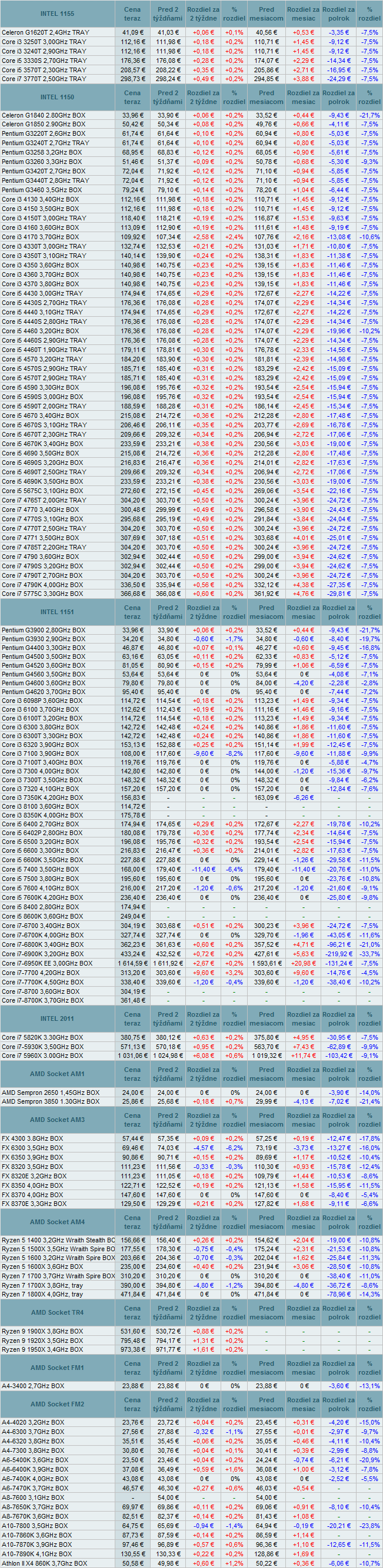The image size is (383, 1568).
Task: Select the A6-7470K 3,7GHz BOX row name
Action: tap(35, 1487)
